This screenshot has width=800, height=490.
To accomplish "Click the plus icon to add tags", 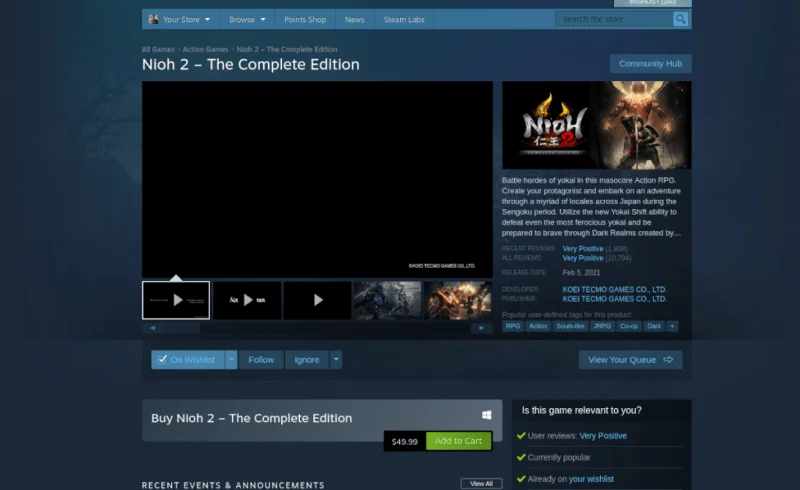I will tap(672, 326).
